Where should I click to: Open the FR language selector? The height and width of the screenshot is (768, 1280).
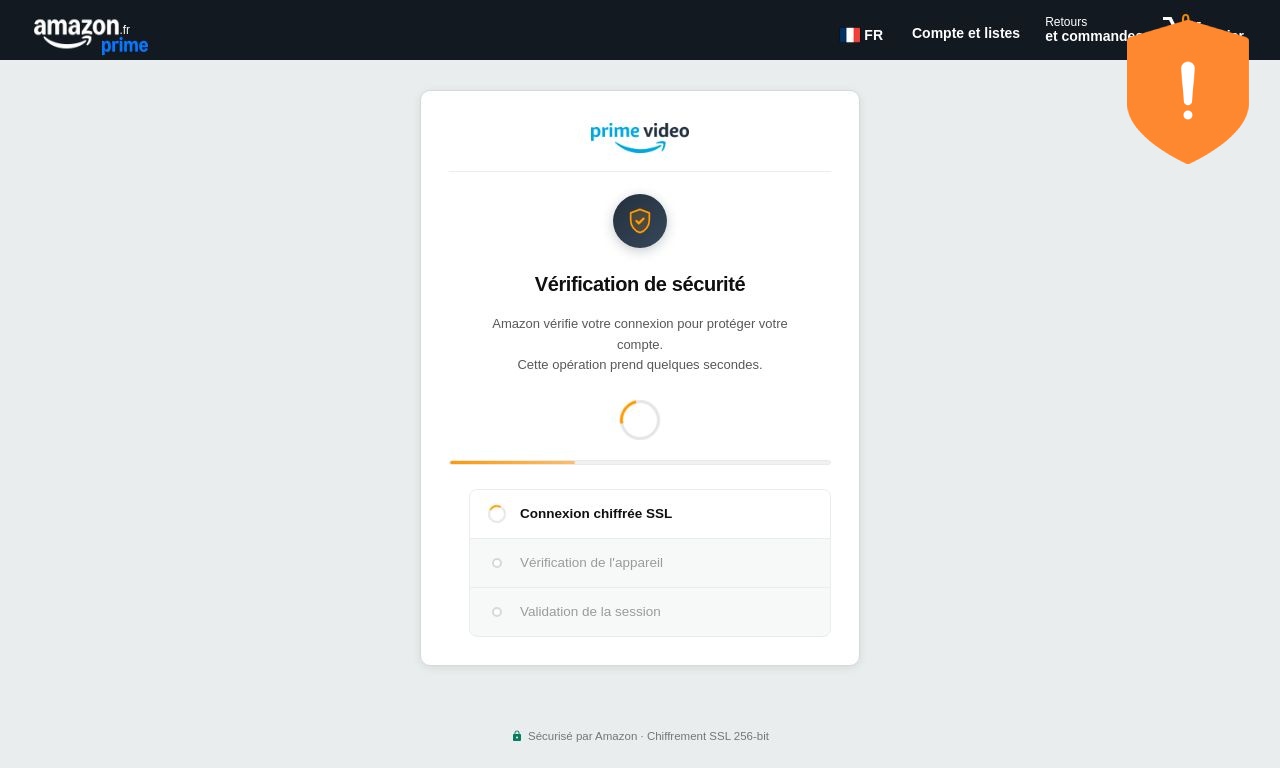point(862,35)
